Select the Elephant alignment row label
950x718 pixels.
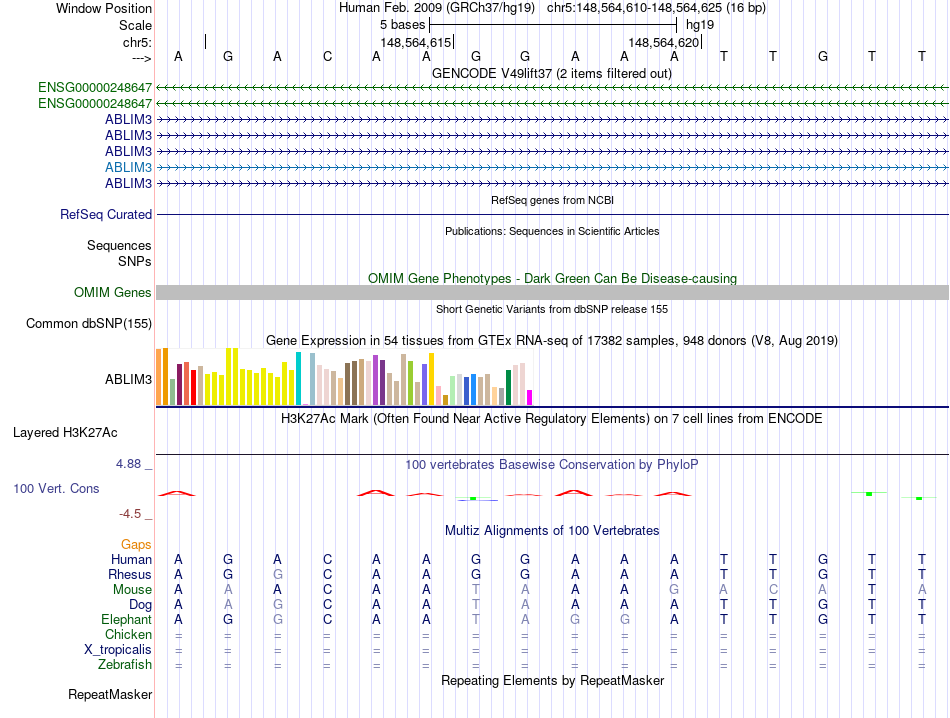coord(126,619)
